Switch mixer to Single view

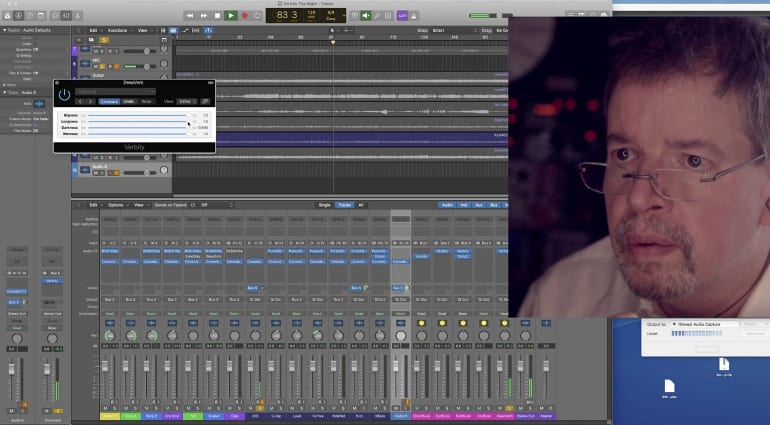point(325,205)
